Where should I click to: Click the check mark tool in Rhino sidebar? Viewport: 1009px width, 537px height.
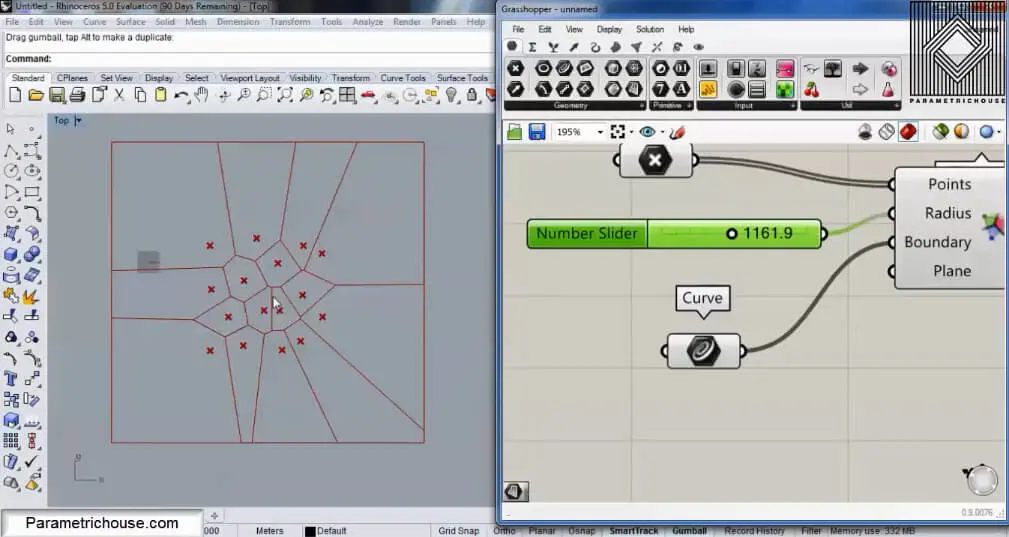(x=32, y=461)
